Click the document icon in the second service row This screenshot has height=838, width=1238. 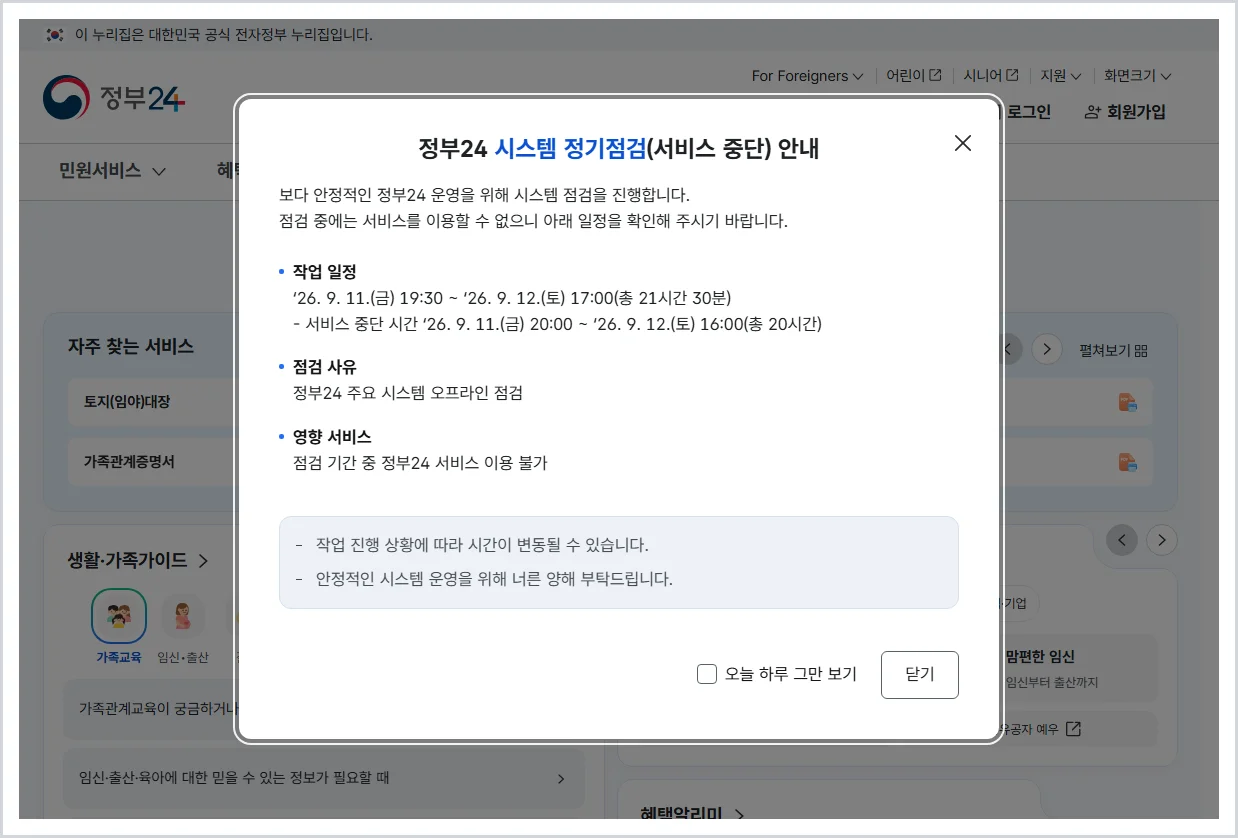[1128, 463]
